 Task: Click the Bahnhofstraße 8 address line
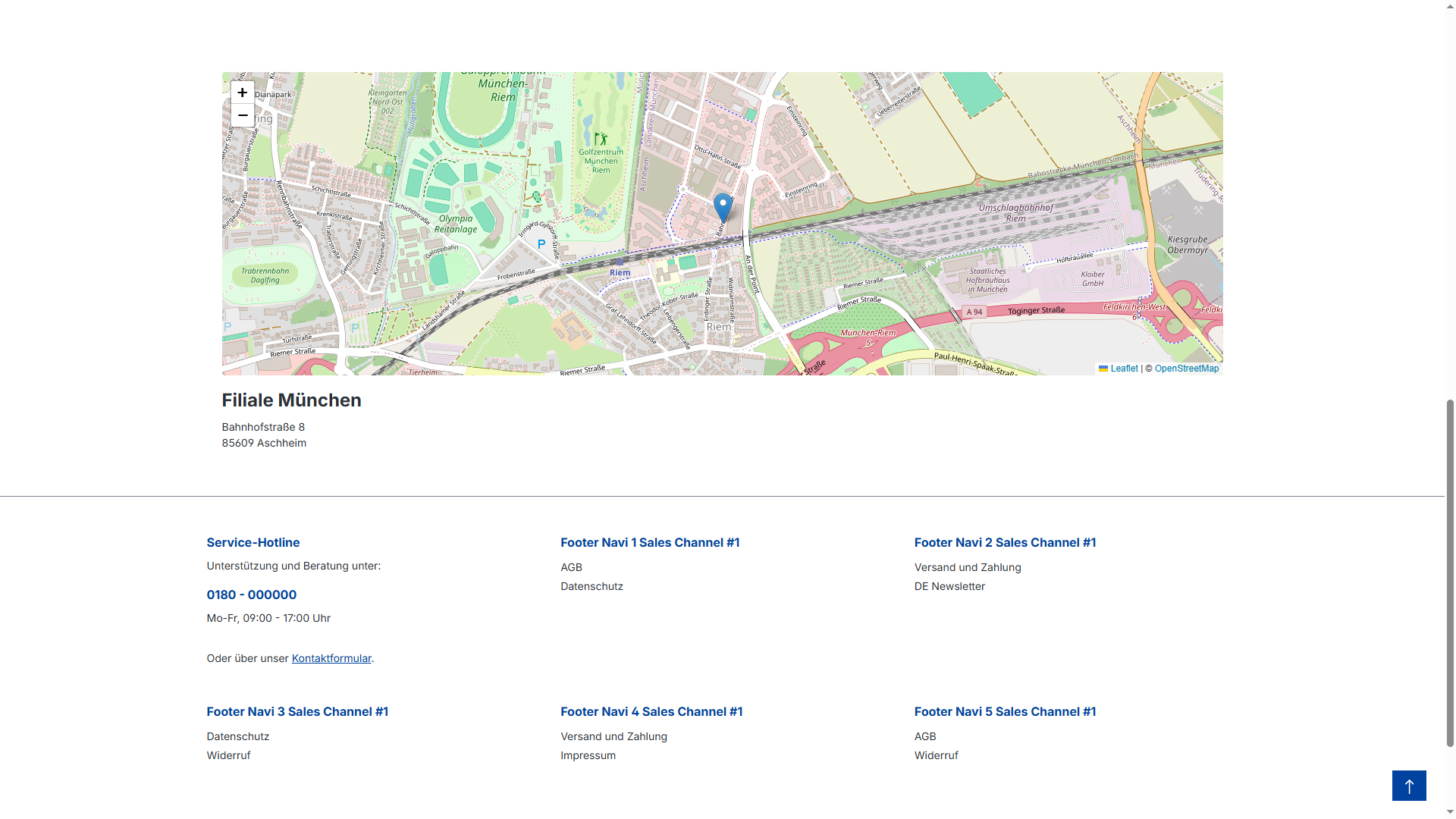click(x=263, y=427)
